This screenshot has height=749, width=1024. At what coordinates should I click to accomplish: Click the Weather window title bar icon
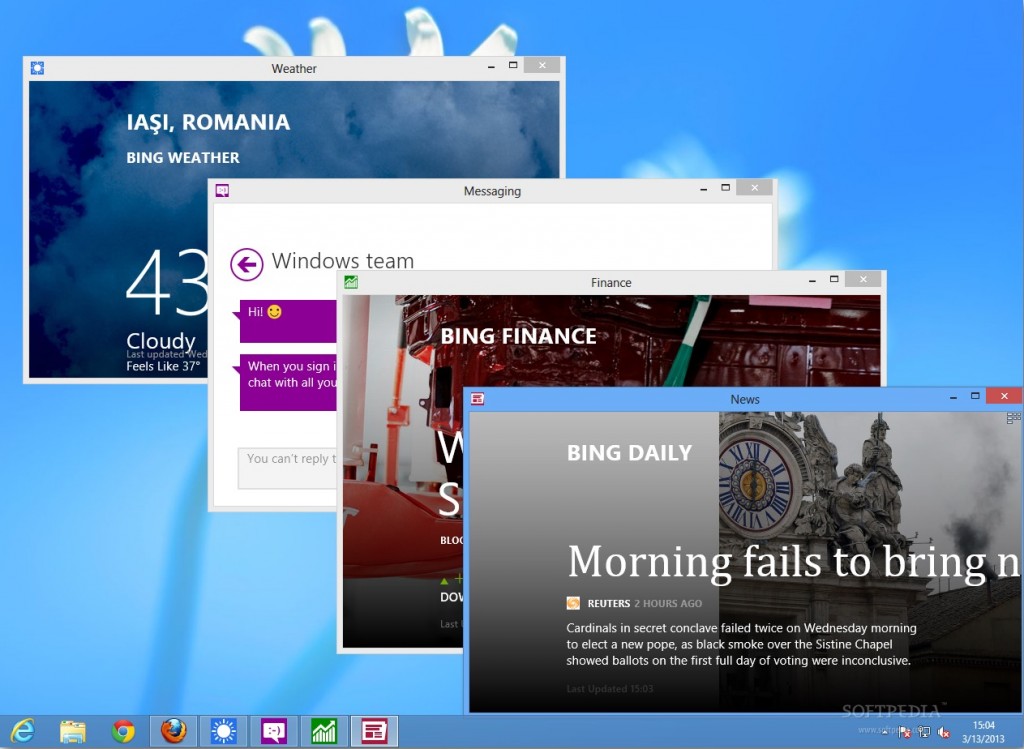[x=37, y=68]
